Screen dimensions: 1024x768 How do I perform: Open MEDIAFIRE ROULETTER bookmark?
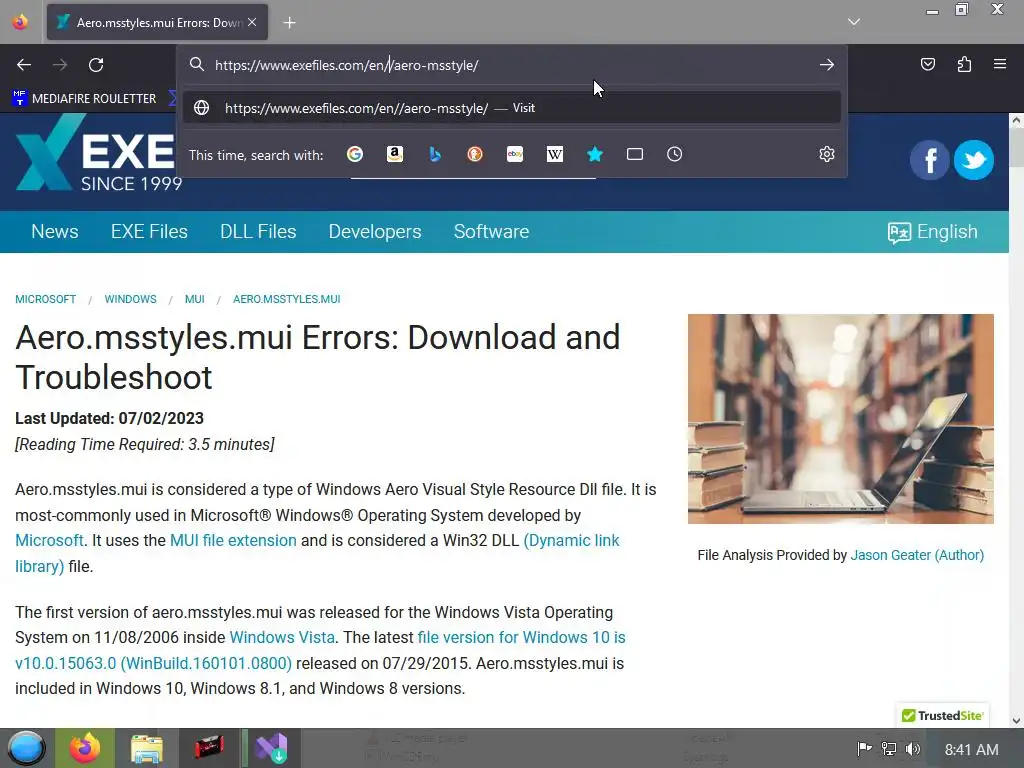click(85, 99)
